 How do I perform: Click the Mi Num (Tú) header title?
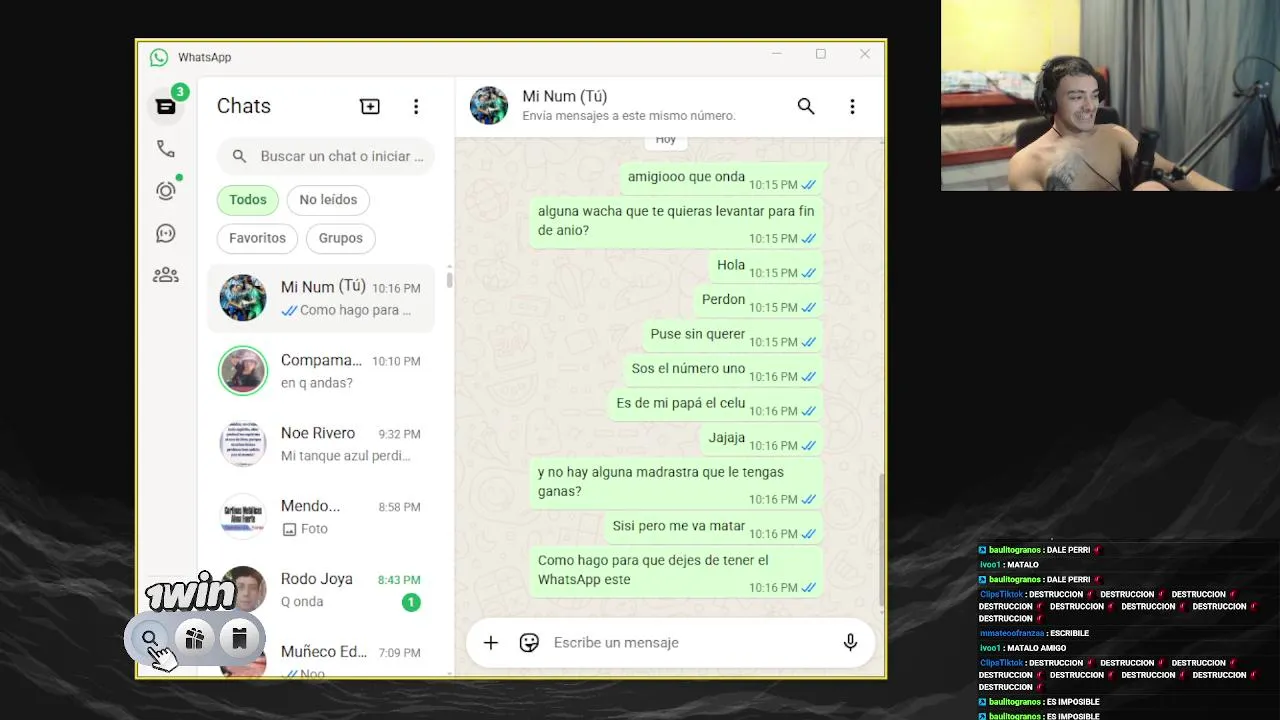click(x=565, y=97)
